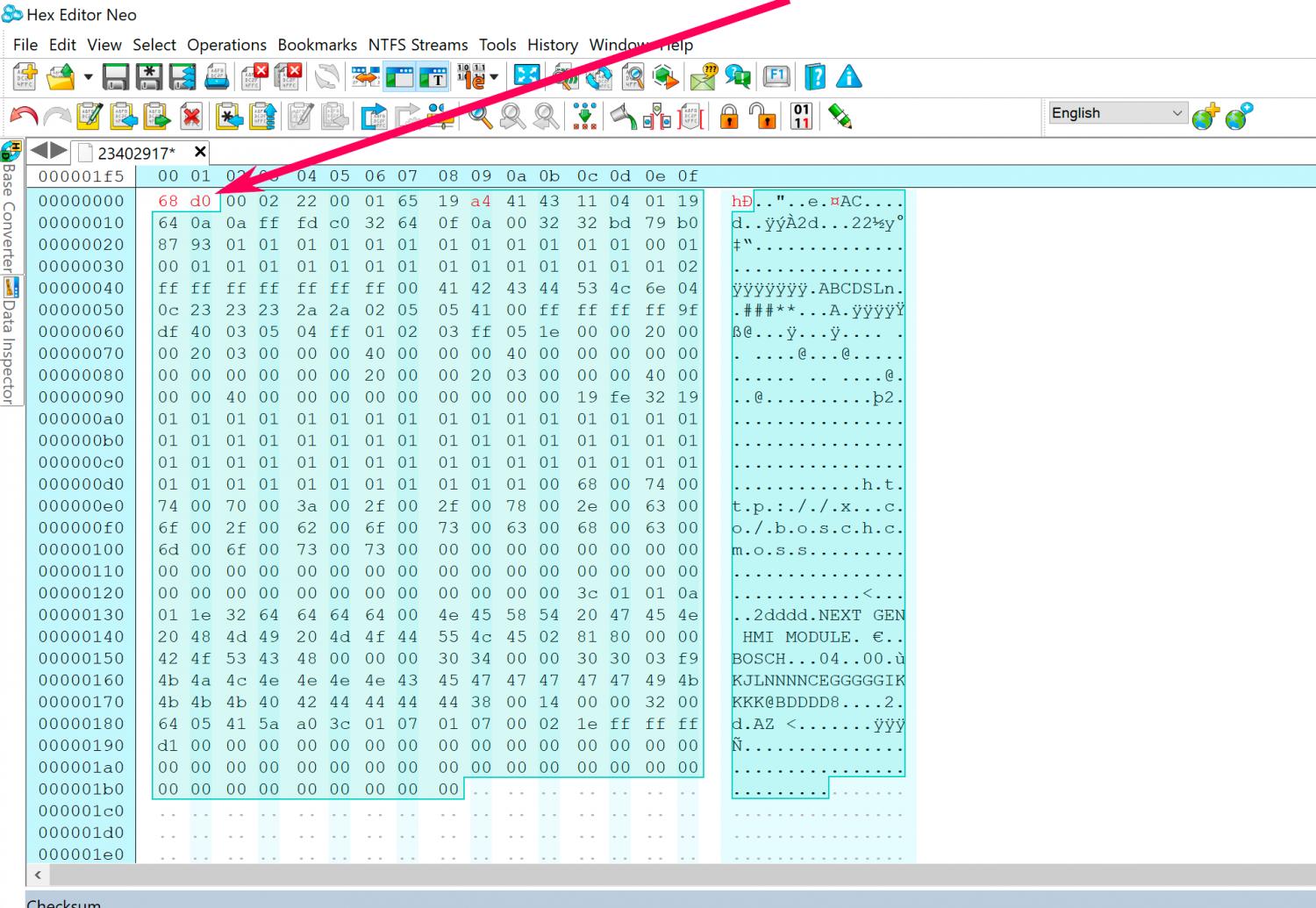Click the Send Feedback envelope icon
Viewport: 1316px width, 908px height.
[704, 77]
